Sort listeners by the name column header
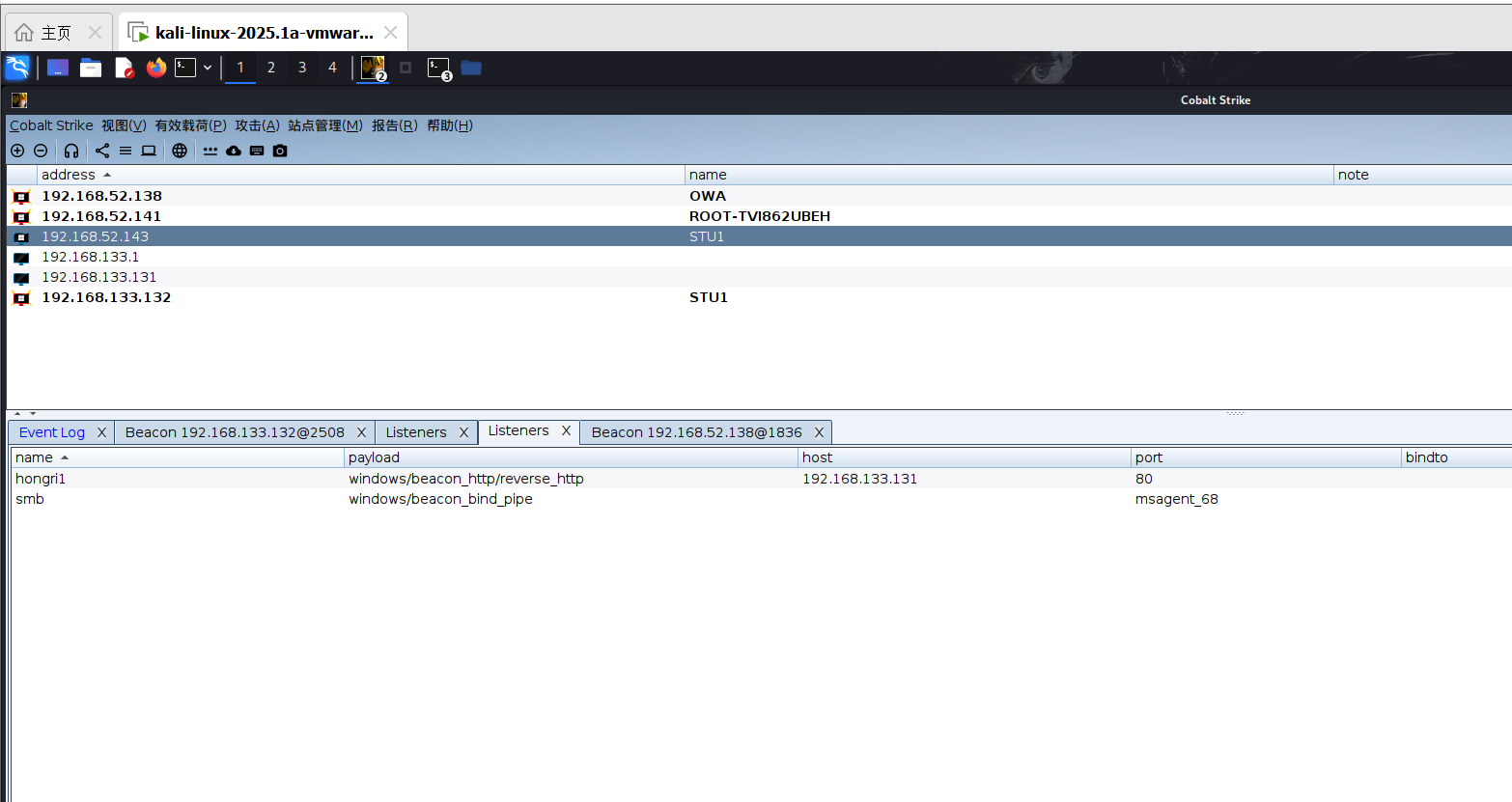This screenshot has height=802, width=1512. click(35, 457)
